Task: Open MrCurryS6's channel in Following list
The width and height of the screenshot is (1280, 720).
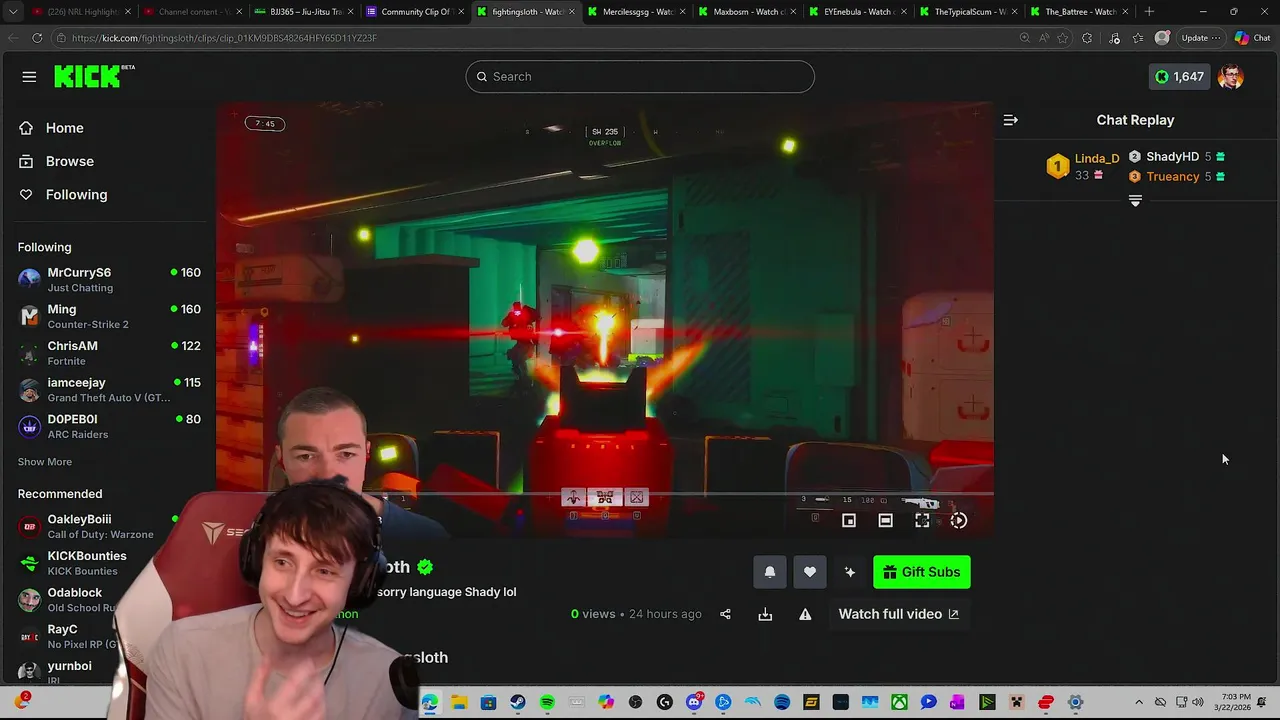Action: [108, 279]
